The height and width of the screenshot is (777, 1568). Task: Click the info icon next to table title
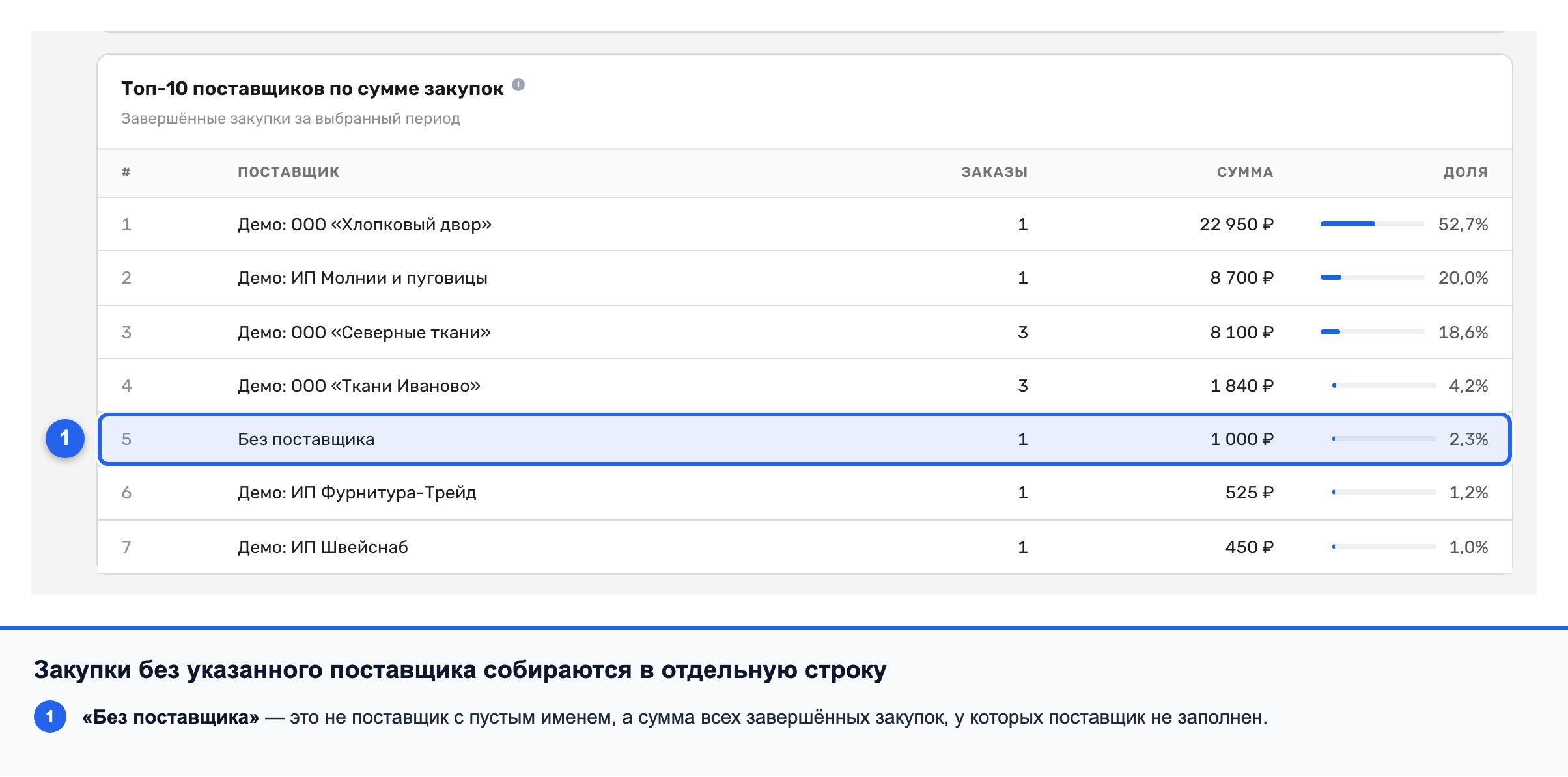coord(518,85)
